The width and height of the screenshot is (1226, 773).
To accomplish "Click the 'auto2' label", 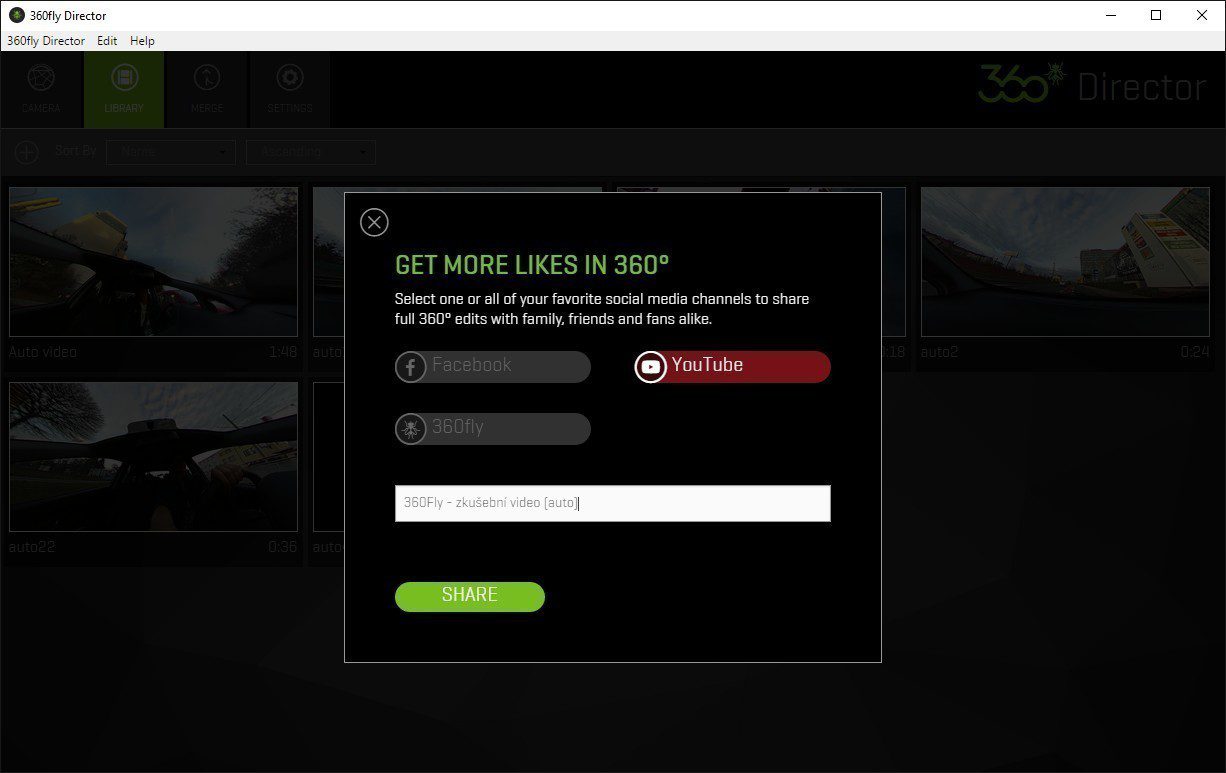I will pyautogui.click(x=940, y=352).
